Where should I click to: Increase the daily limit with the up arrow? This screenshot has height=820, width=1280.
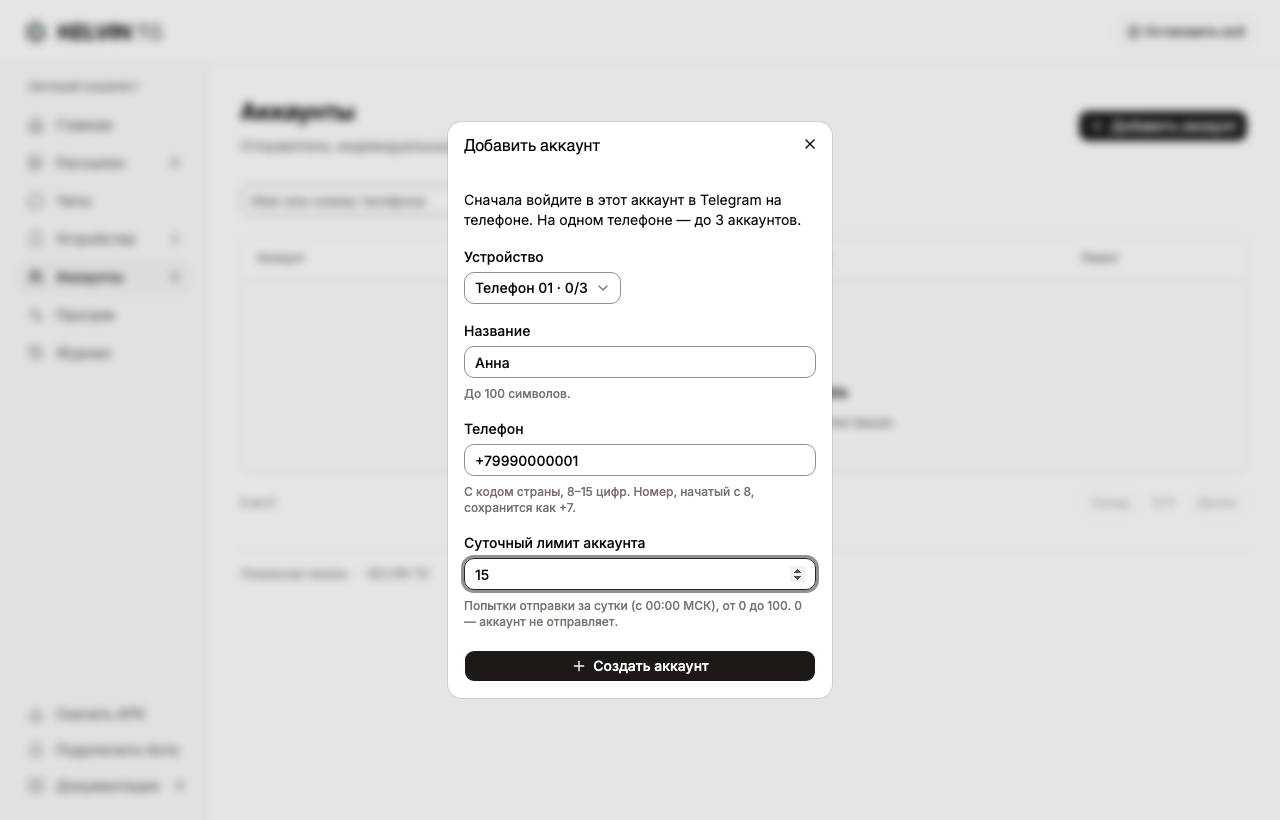pos(797,571)
